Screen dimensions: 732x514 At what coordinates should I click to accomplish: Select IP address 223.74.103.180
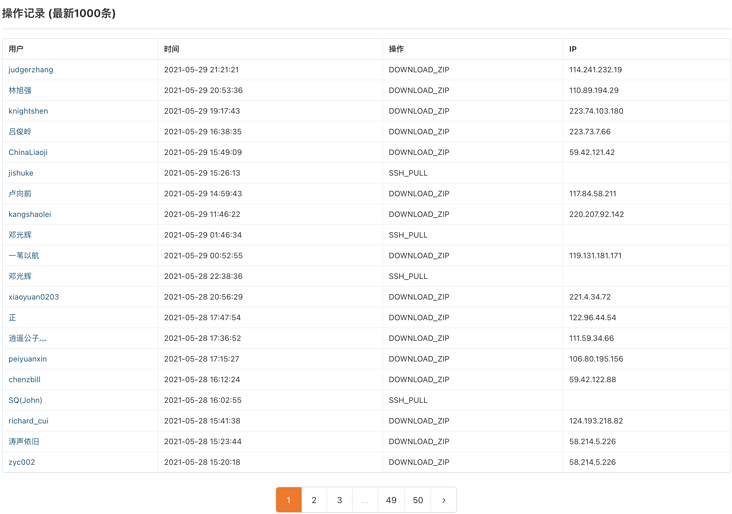click(596, 111)
